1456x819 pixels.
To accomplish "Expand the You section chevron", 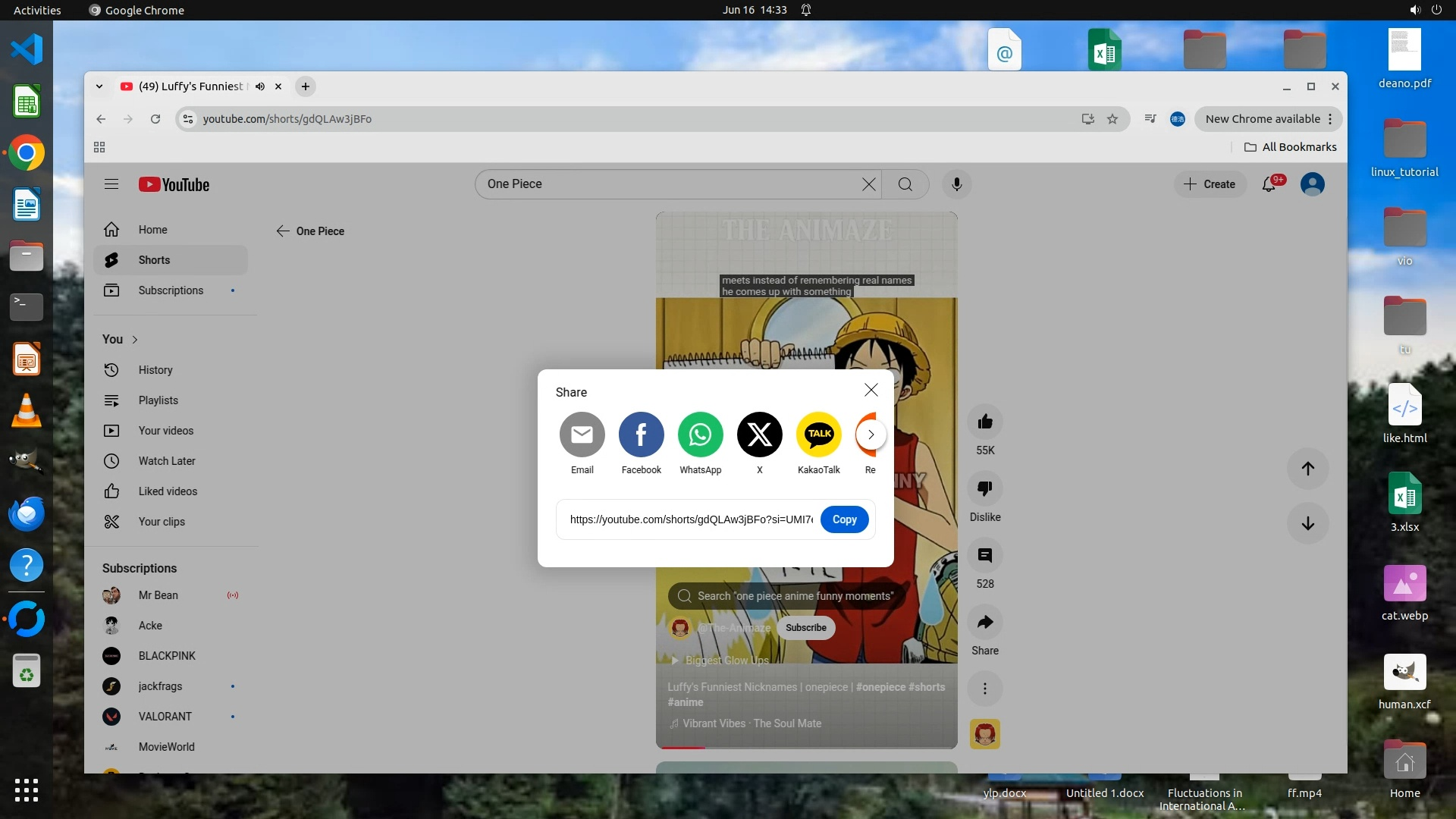I will coord(135,340).
